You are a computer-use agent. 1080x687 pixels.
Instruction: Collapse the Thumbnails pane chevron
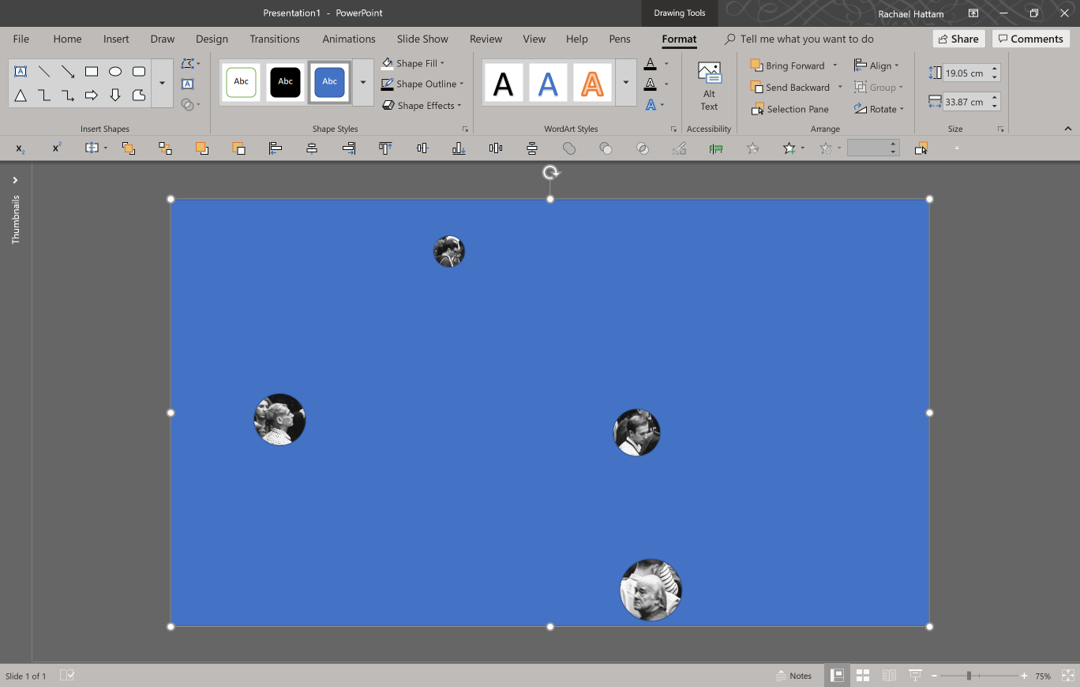(x=15, y=180)
